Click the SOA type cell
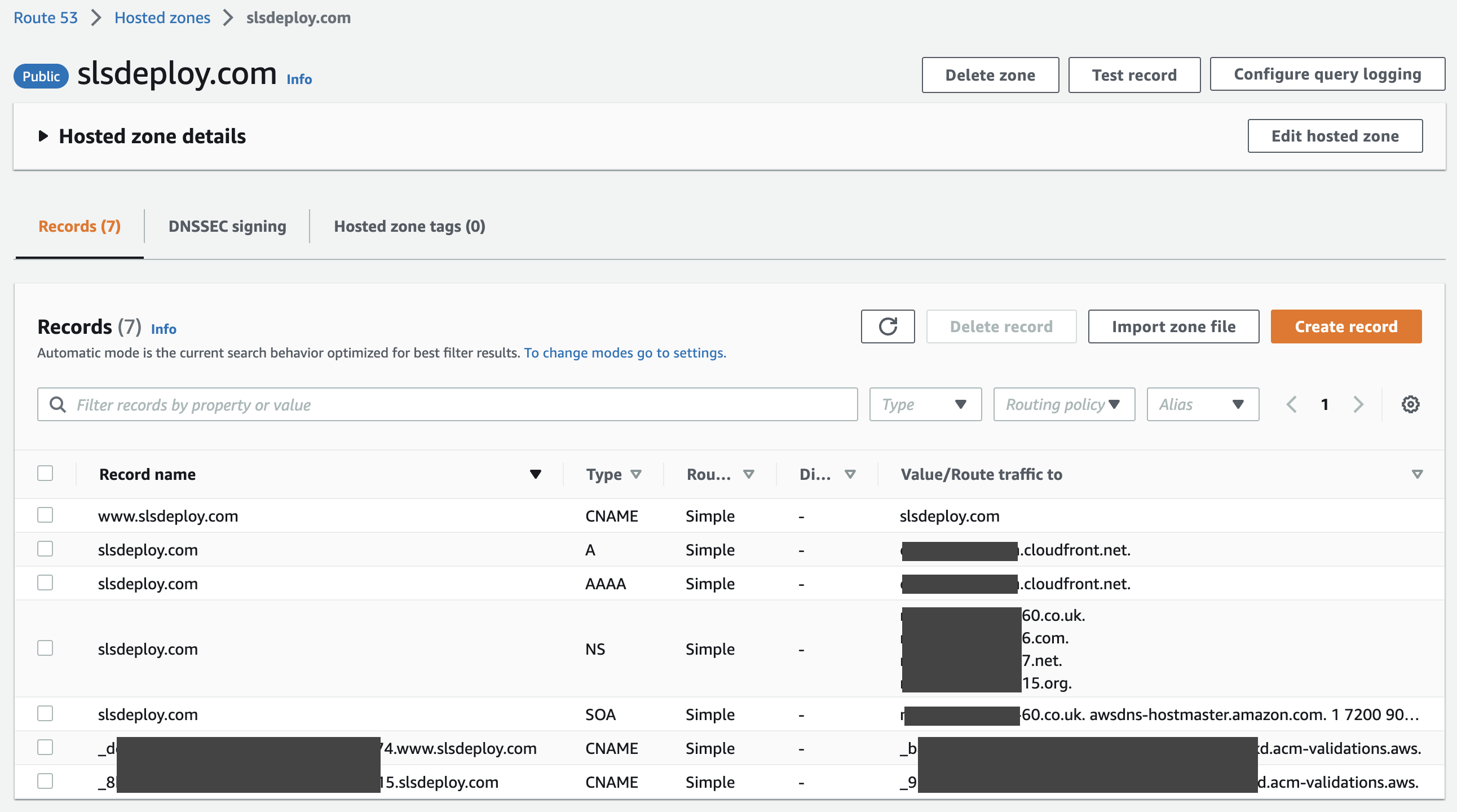Screen dimensions: 1457x812 pyautogui.click(x=600, y=715)
